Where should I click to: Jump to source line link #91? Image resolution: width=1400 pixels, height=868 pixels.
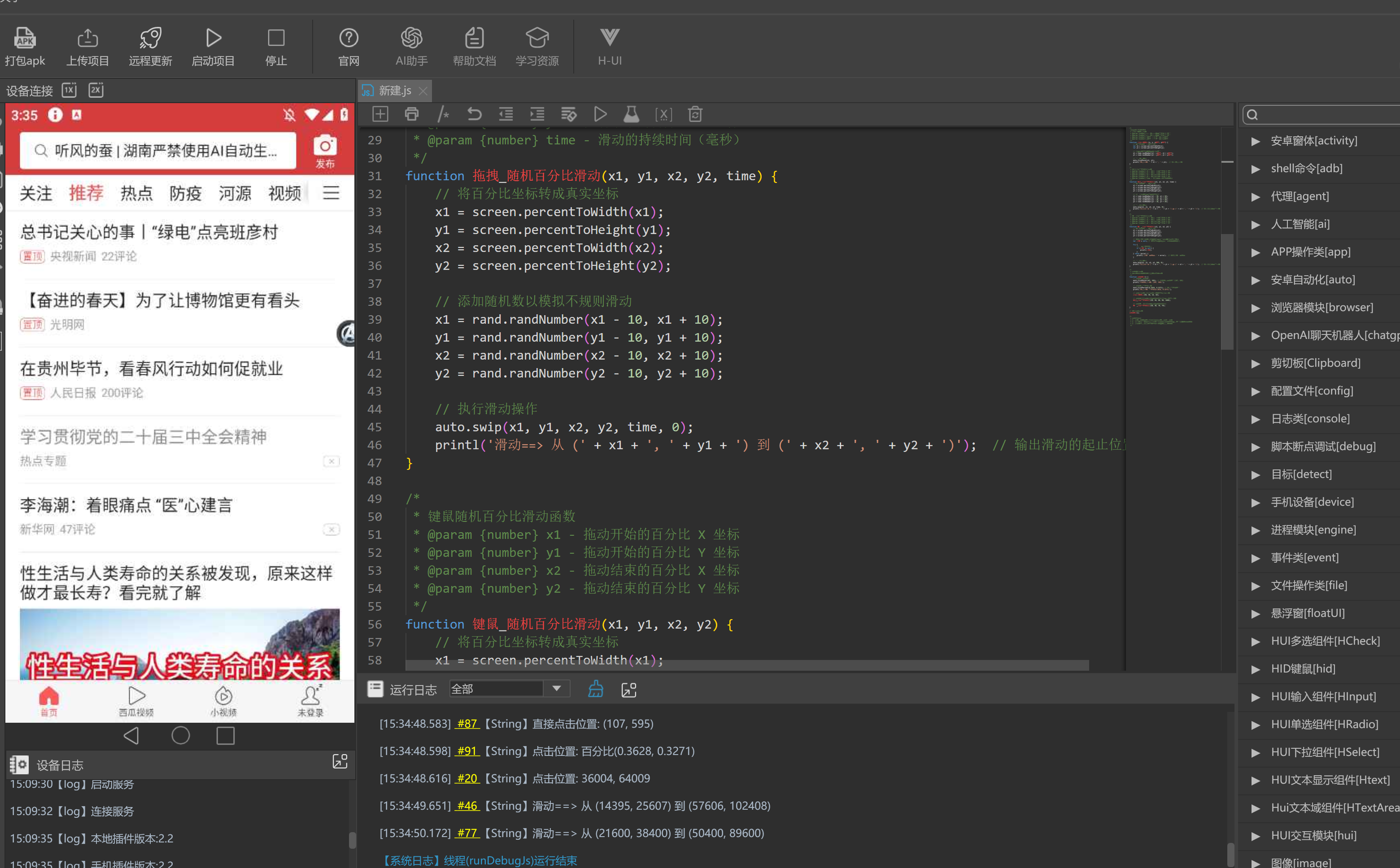pyautogui.click(x=467, y=751)
